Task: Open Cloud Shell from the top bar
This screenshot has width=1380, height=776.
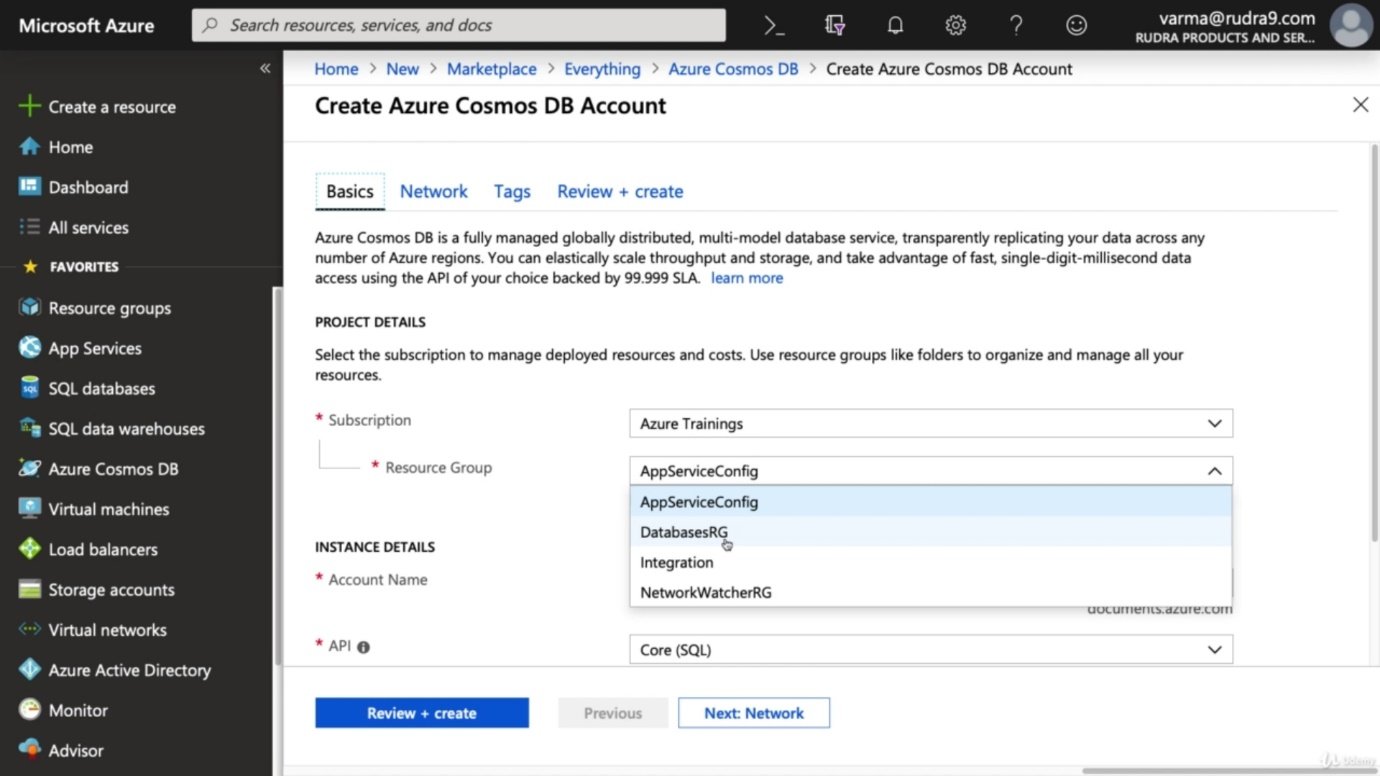Action: pos(774,26)
